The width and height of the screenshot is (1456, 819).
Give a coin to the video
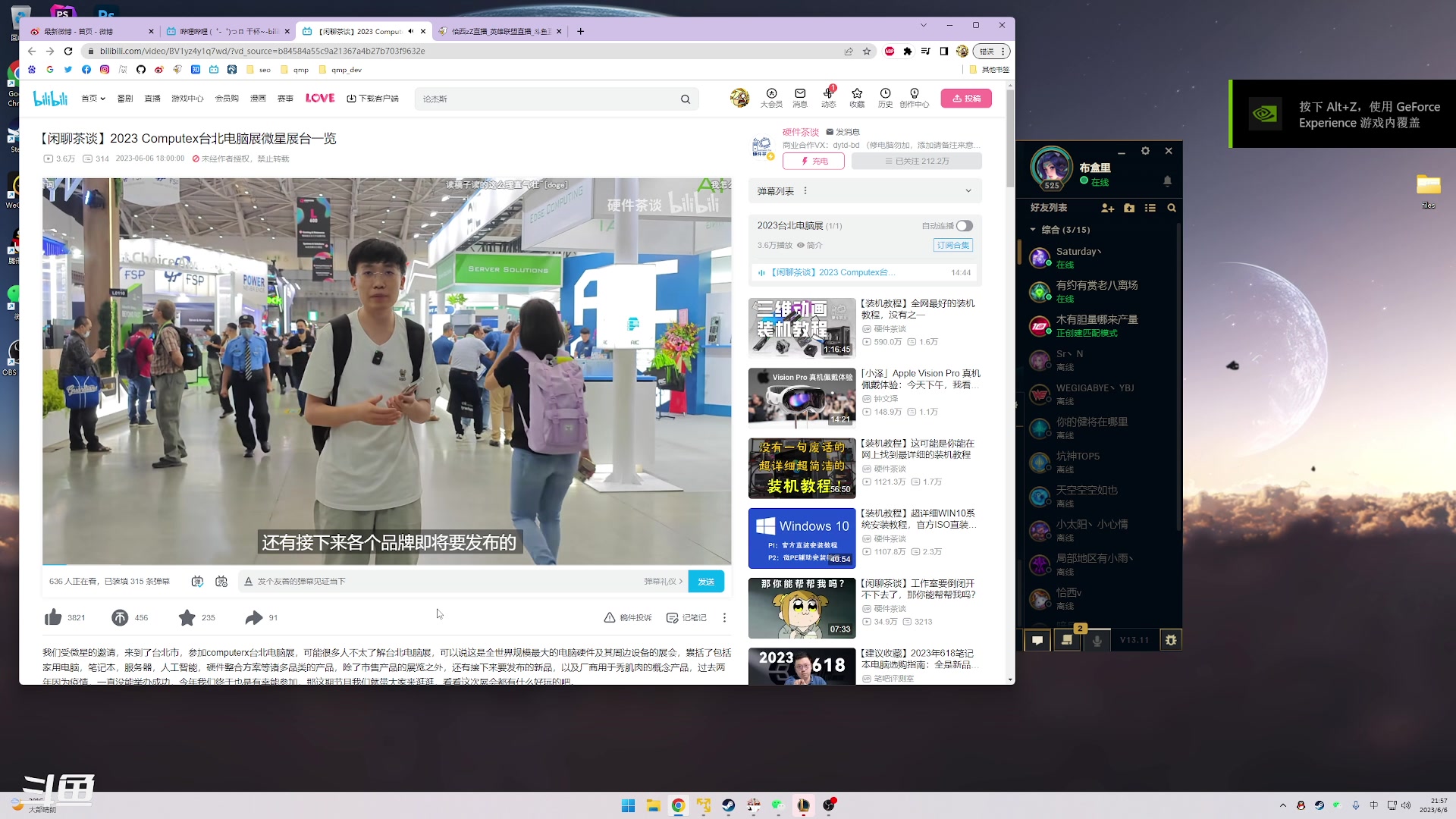click(x=120, y=617)
